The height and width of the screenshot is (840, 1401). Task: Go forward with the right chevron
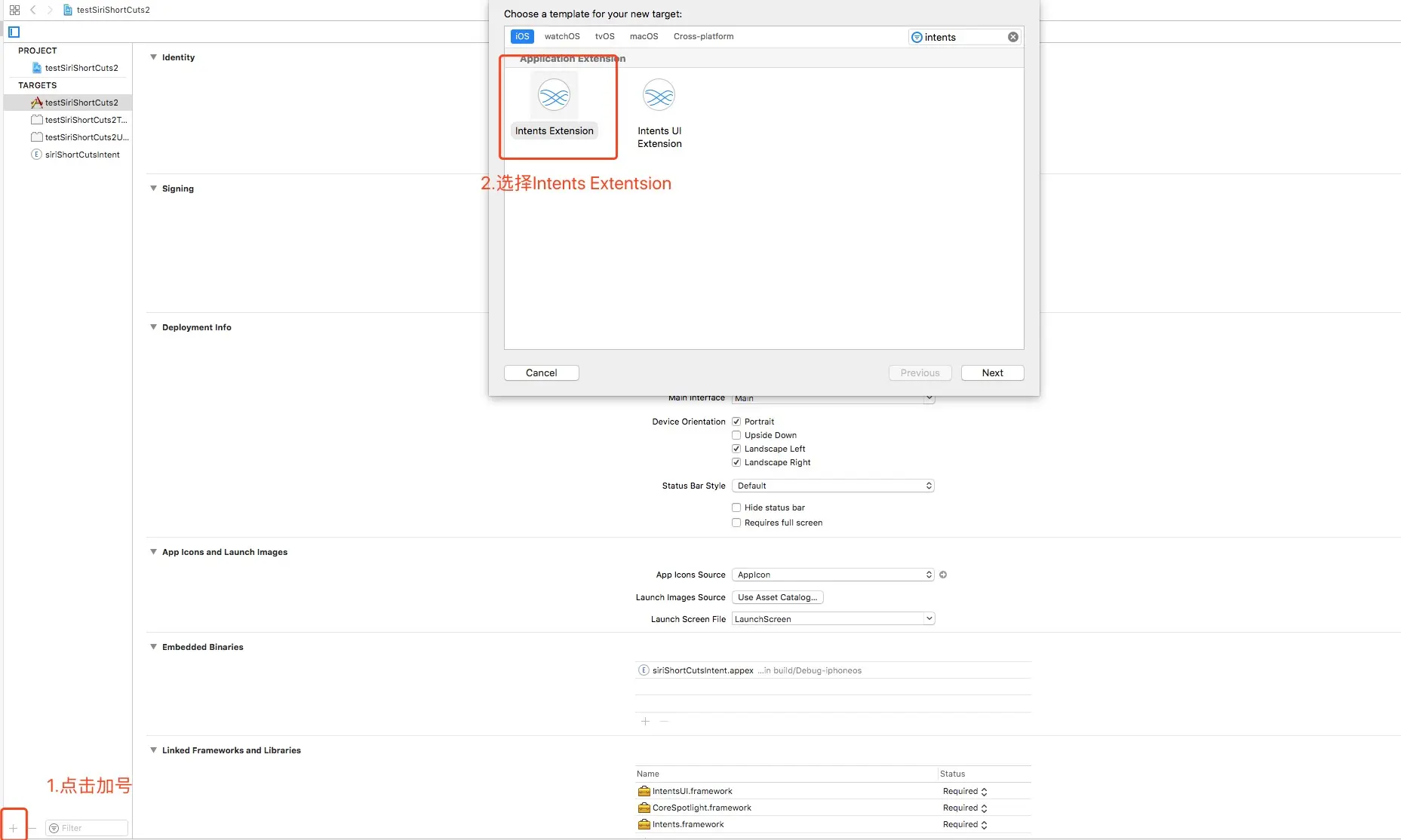point(50,10)
